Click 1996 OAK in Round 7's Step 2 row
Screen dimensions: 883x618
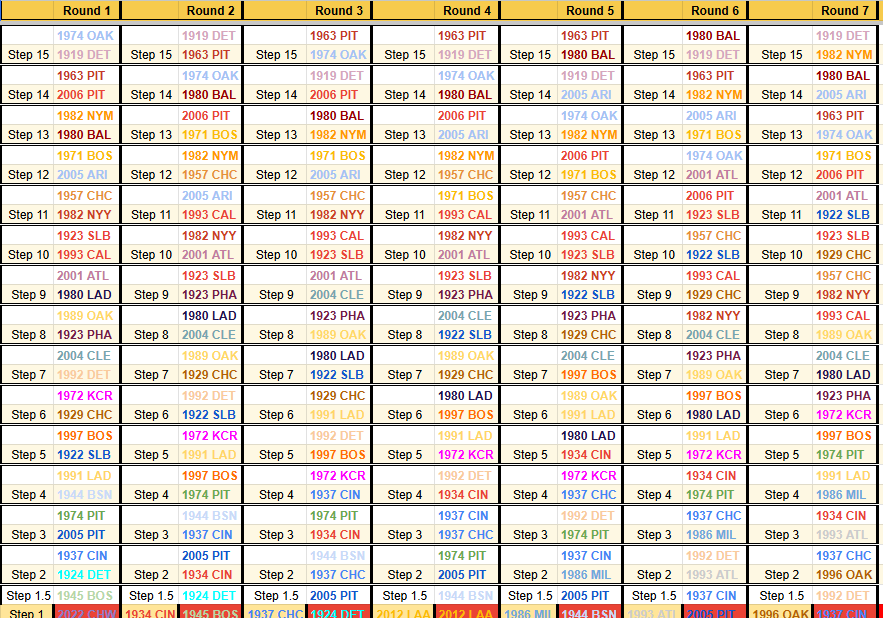click(x=844, y=575)
